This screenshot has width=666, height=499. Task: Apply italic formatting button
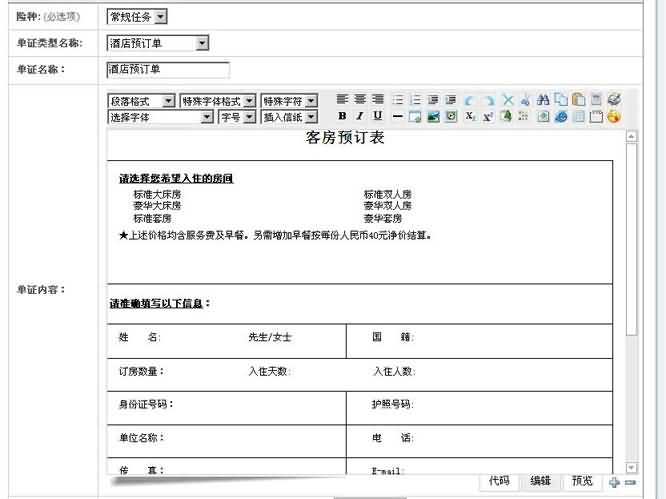pos(360,117)
